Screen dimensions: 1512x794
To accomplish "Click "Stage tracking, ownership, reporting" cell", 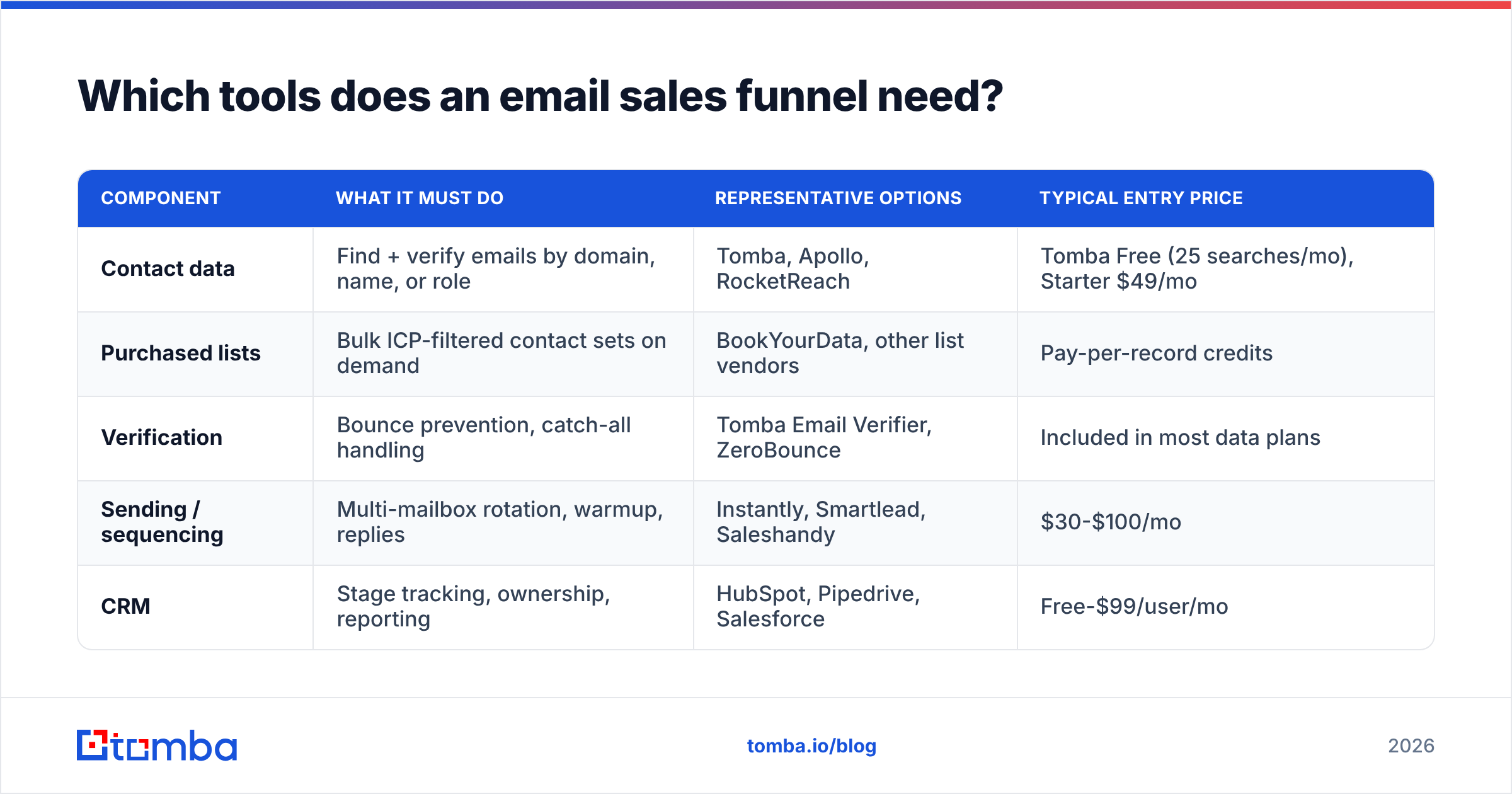I will click(503, 607).
